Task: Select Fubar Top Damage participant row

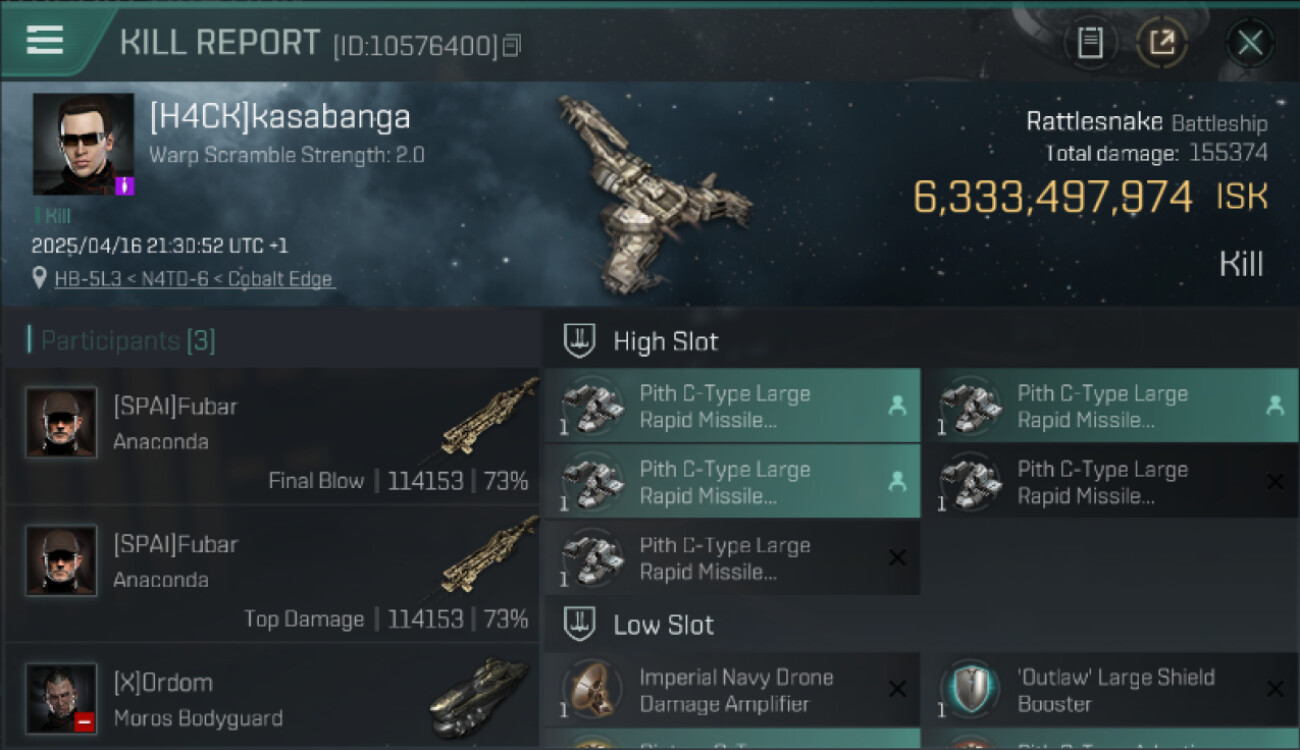Action: pos(272,574)
